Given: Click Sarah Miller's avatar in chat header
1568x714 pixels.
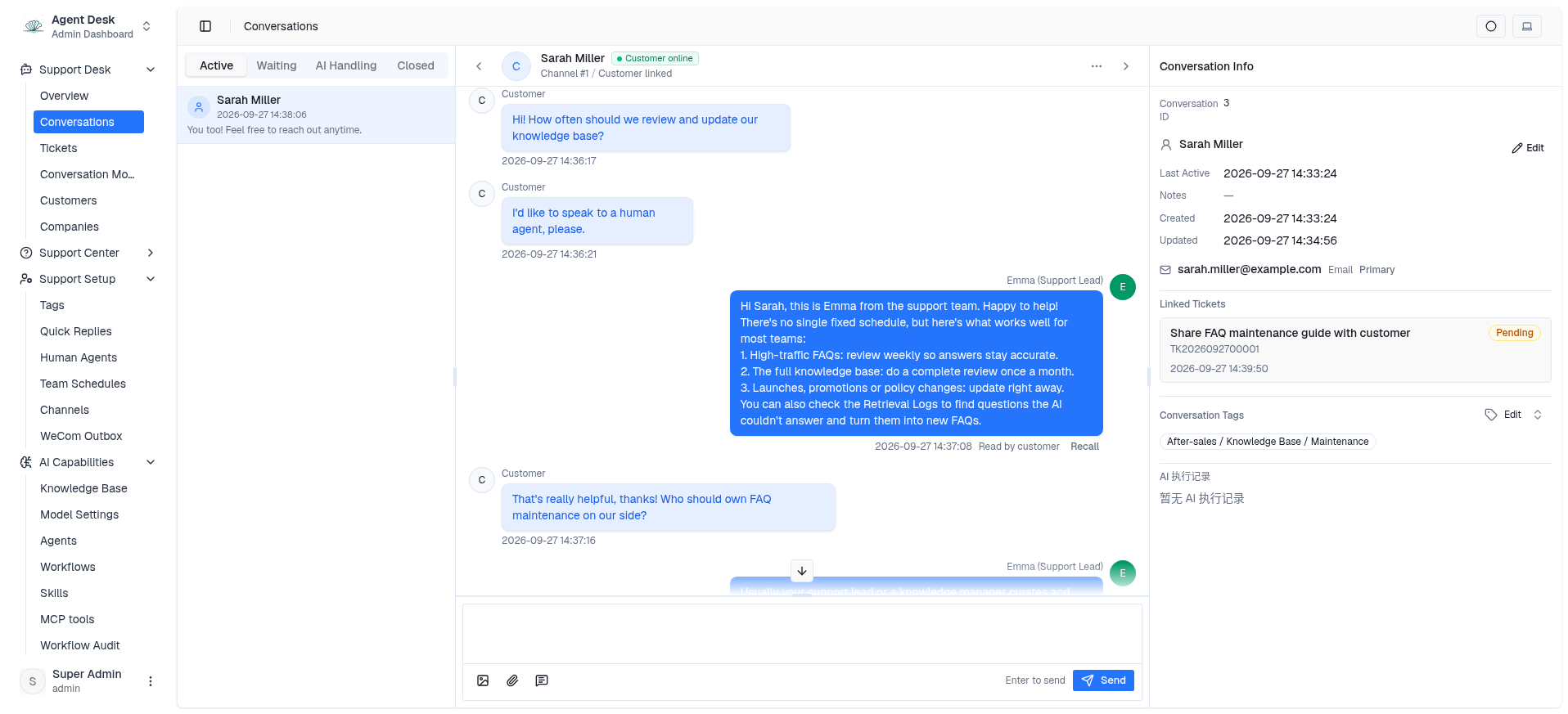Looking at the screenshot, I should [x=516, y=66].
